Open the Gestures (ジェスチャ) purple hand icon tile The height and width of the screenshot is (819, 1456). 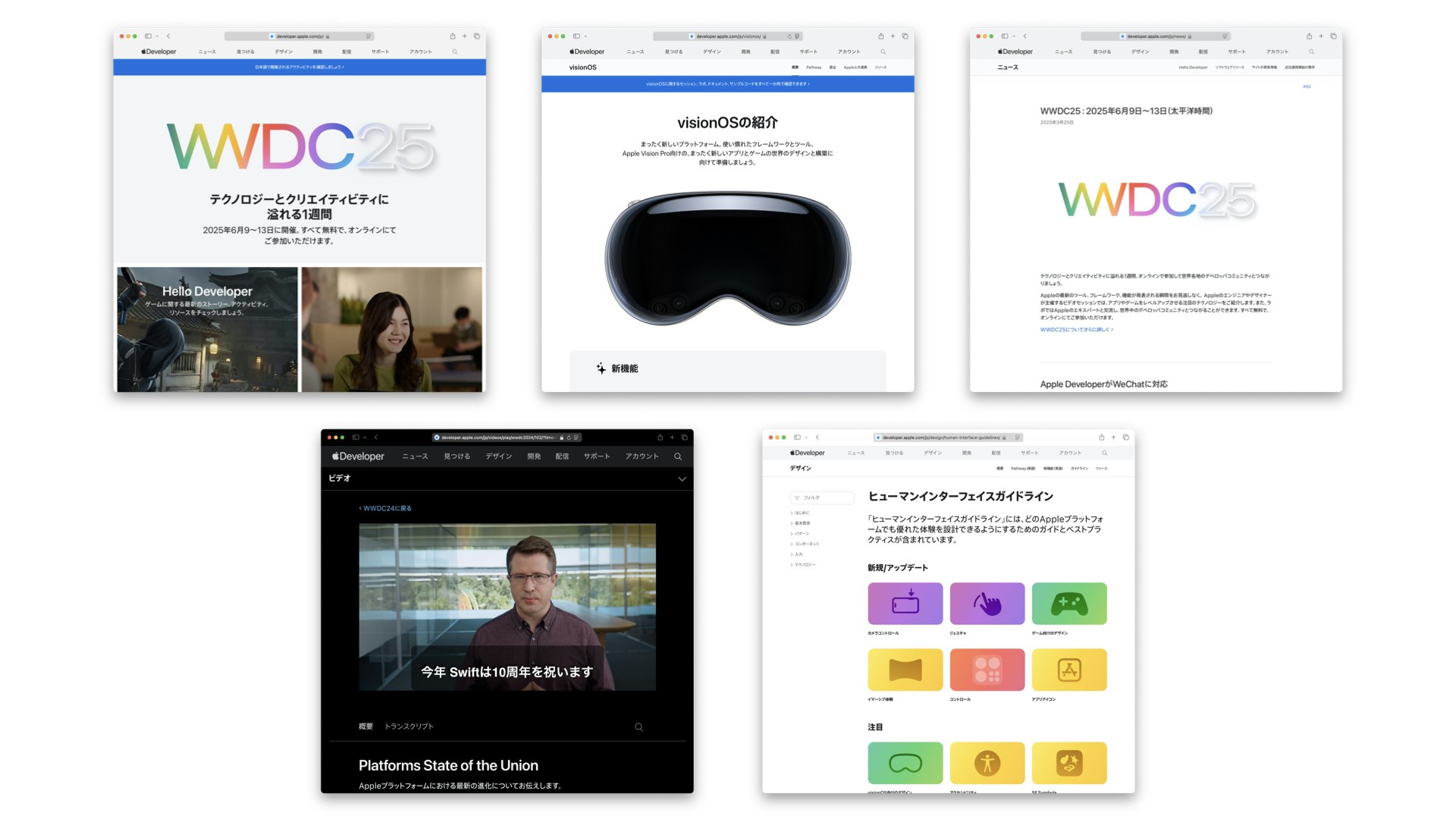click(987, 604)
